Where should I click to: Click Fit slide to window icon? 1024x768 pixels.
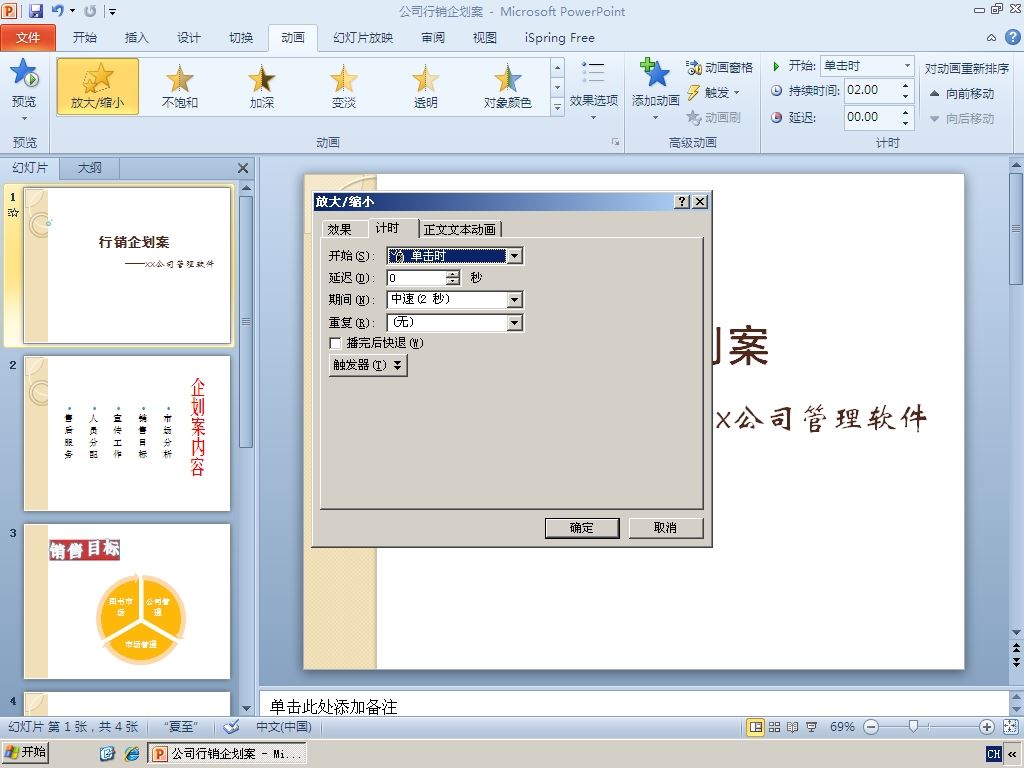[x=1010, y=727]
